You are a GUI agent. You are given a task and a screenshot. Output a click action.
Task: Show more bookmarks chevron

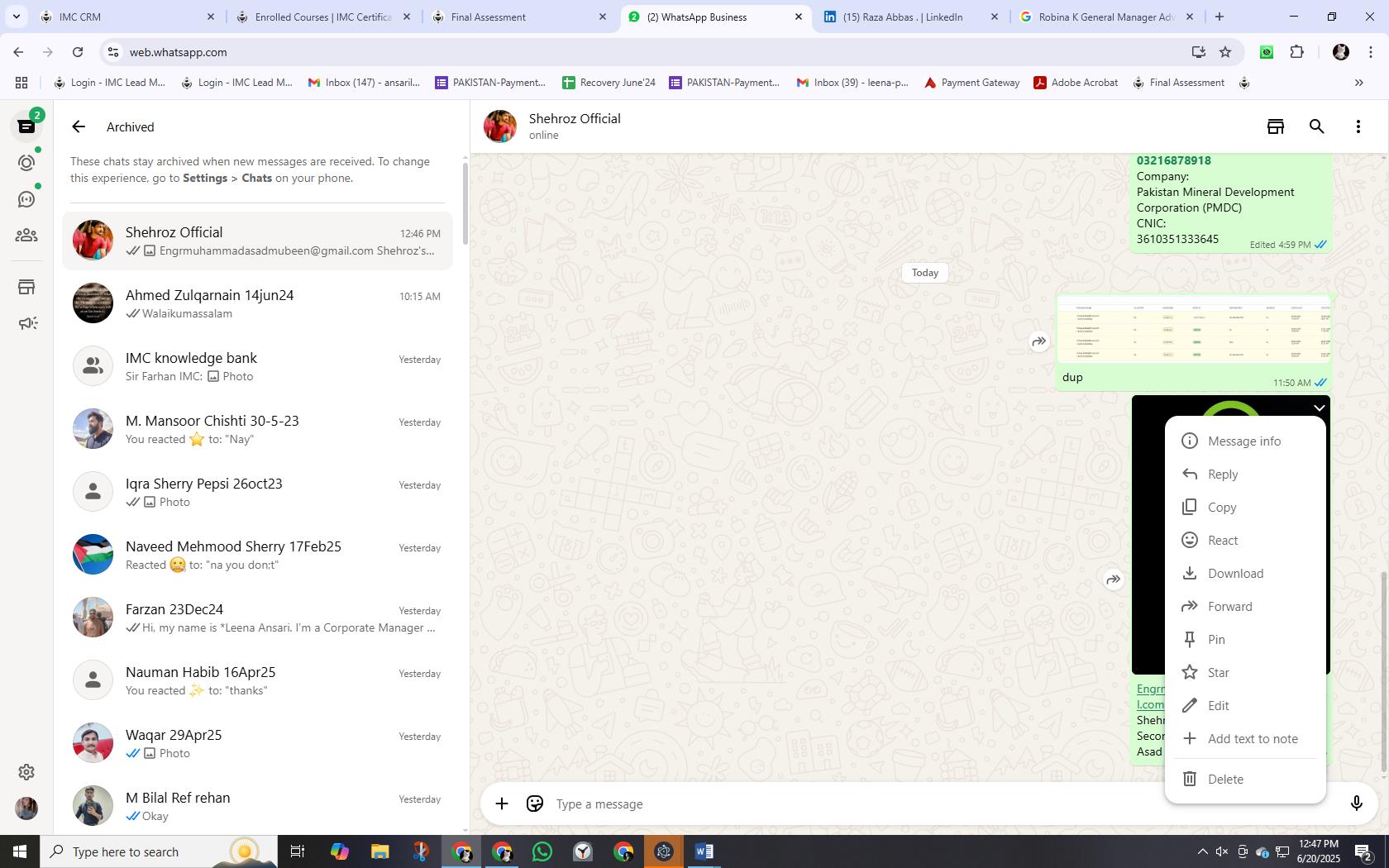point(1358,83)
